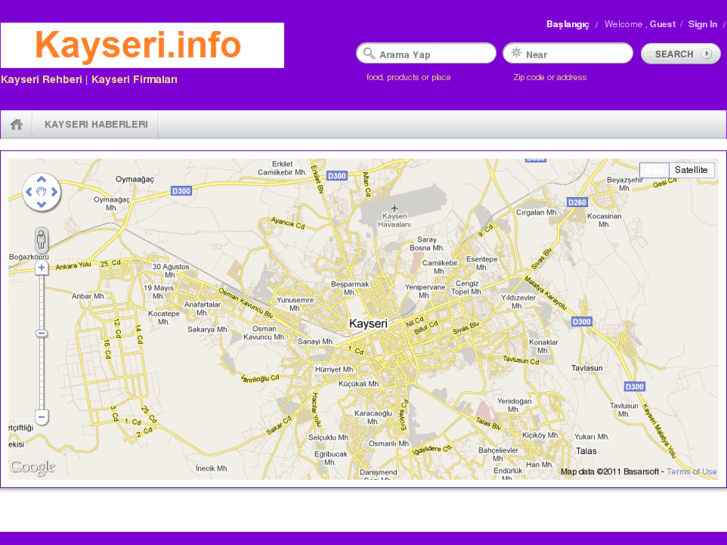This screenshot has height=545, width=727.
Task: Click D300 shield near Erkilet Blv
Action: 337,176
